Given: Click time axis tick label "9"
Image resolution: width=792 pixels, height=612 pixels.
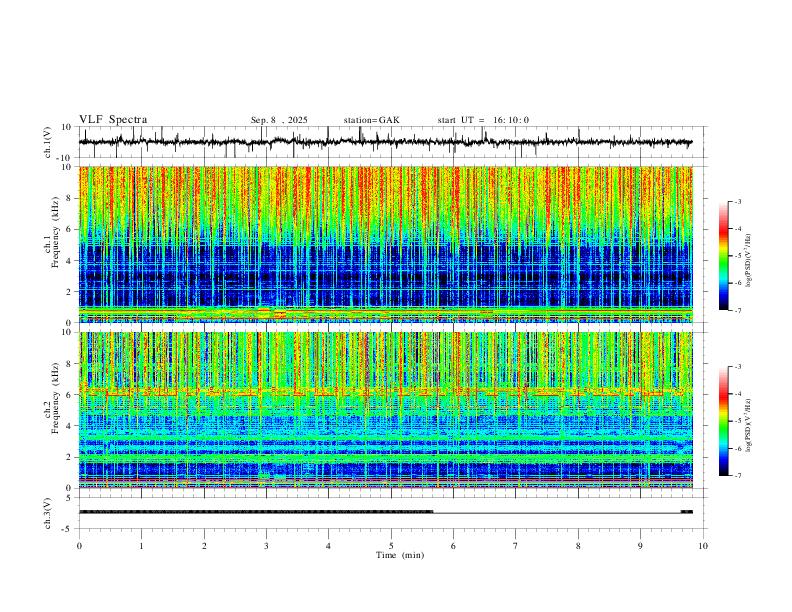Looking at the screenshot, I should (640, 546).
